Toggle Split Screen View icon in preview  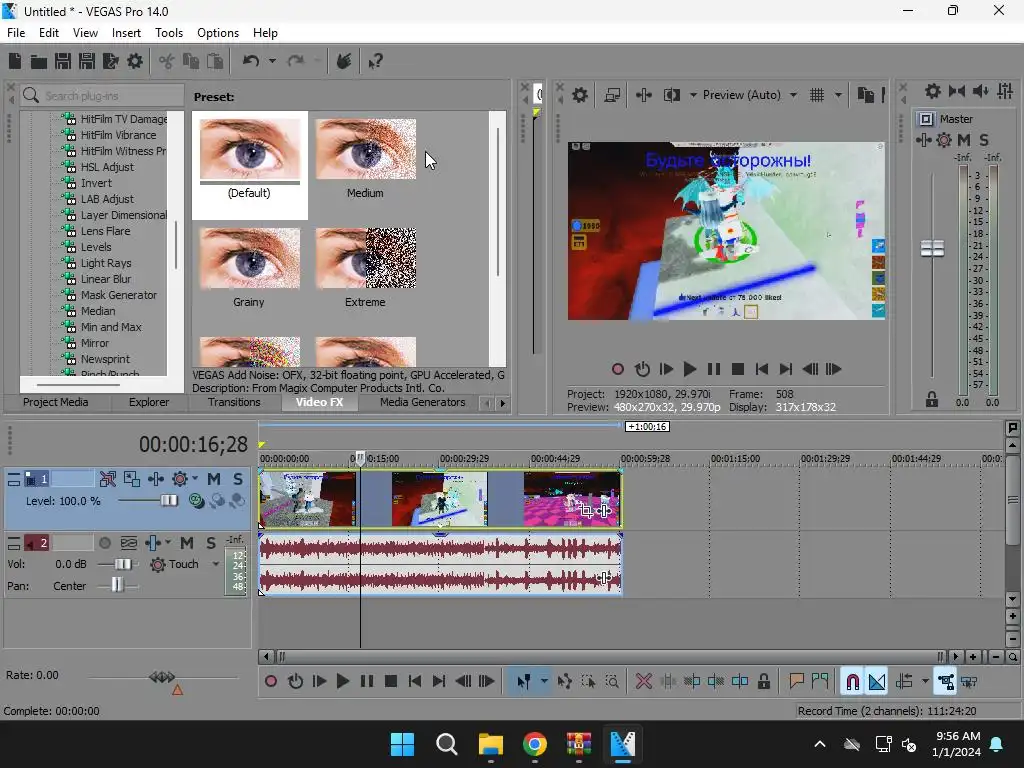tap(672, 95)
